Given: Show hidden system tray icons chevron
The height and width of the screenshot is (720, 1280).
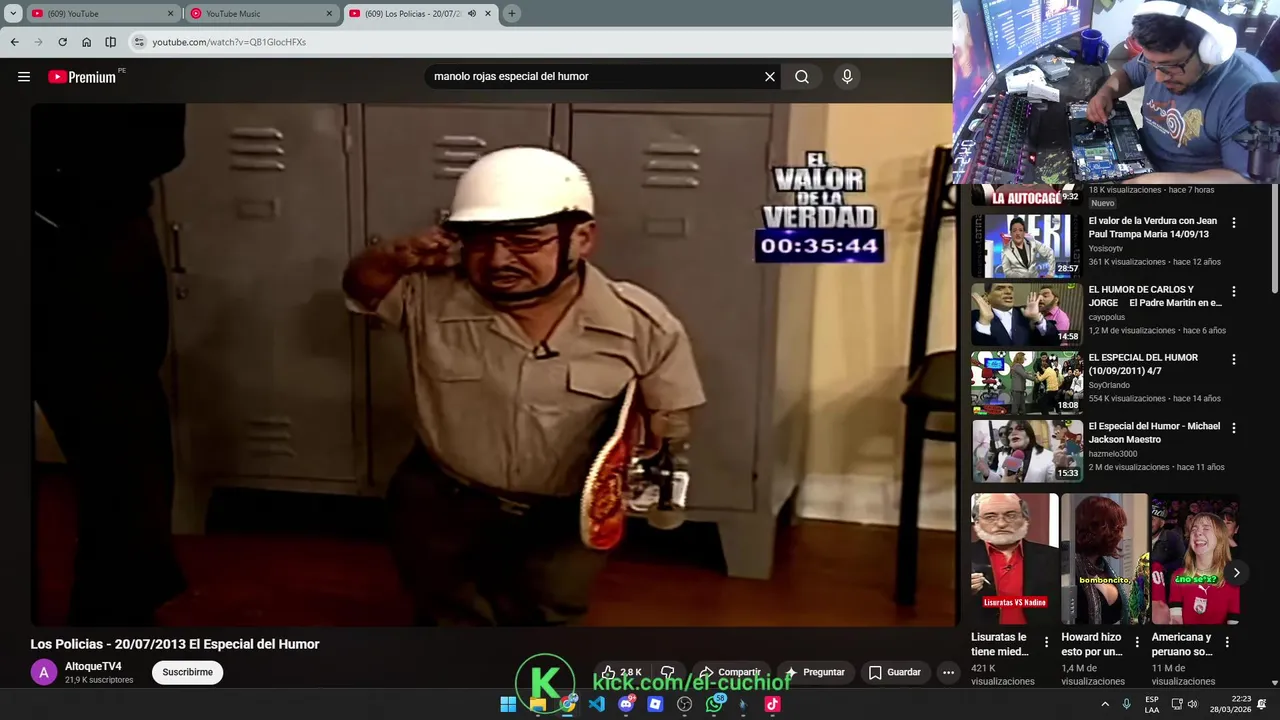Looking at the screenshot, I should point(1105,704).
